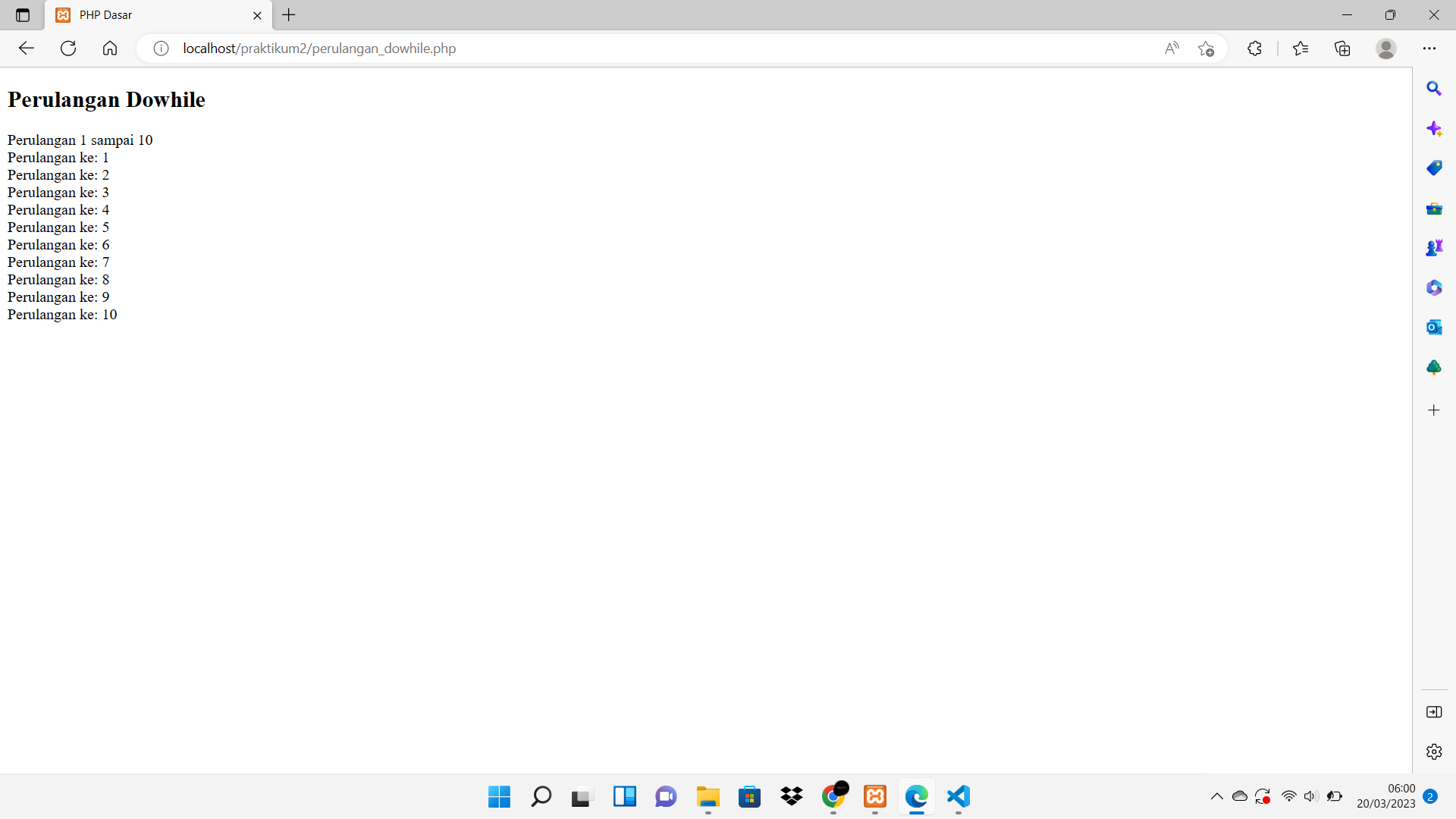Open Visual Studio Code from taskbar
The height and width of the screenshot is (819, 1456).
click(959, 796)
